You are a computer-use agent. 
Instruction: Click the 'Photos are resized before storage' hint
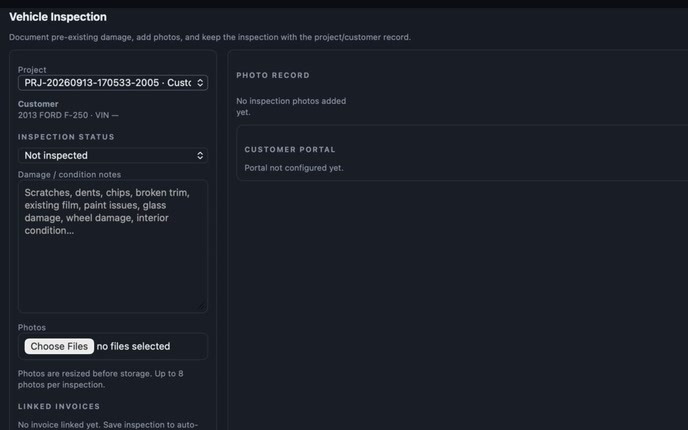click(100, 379)
